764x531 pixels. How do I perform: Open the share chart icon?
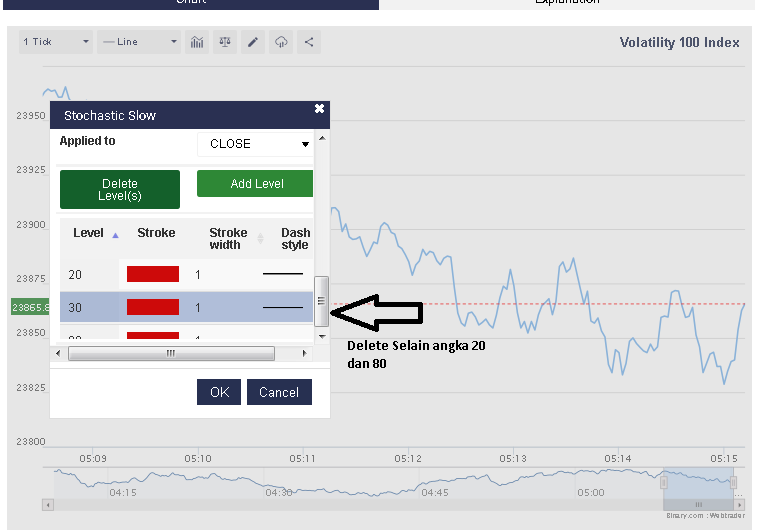(309, 42)
